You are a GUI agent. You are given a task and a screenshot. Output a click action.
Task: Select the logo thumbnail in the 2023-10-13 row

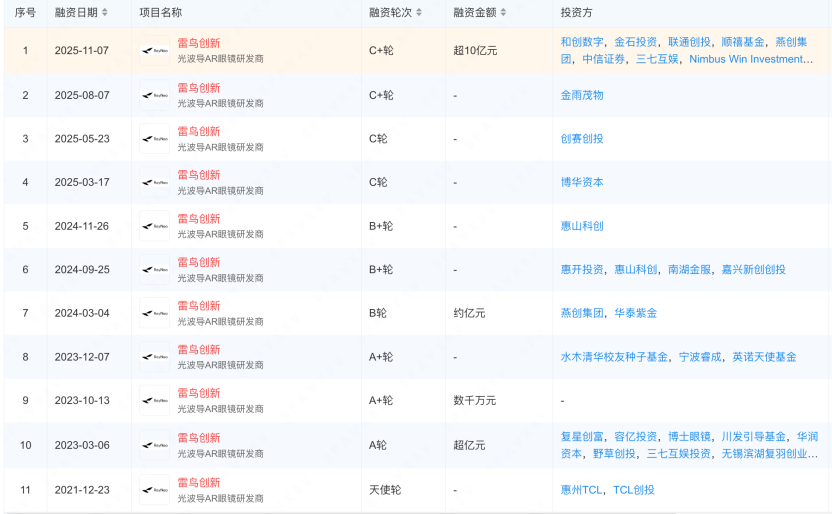click(155, 401)
